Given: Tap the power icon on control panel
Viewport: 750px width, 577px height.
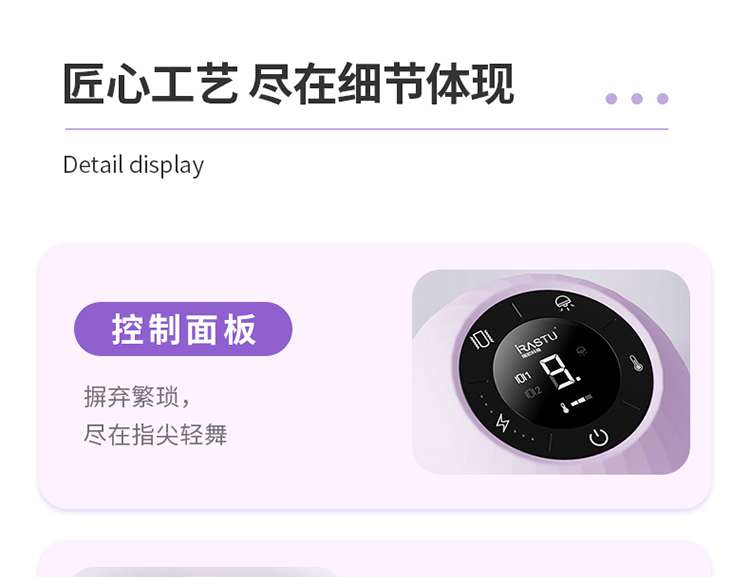Looking at the screenshot, I should click(598, 437).
